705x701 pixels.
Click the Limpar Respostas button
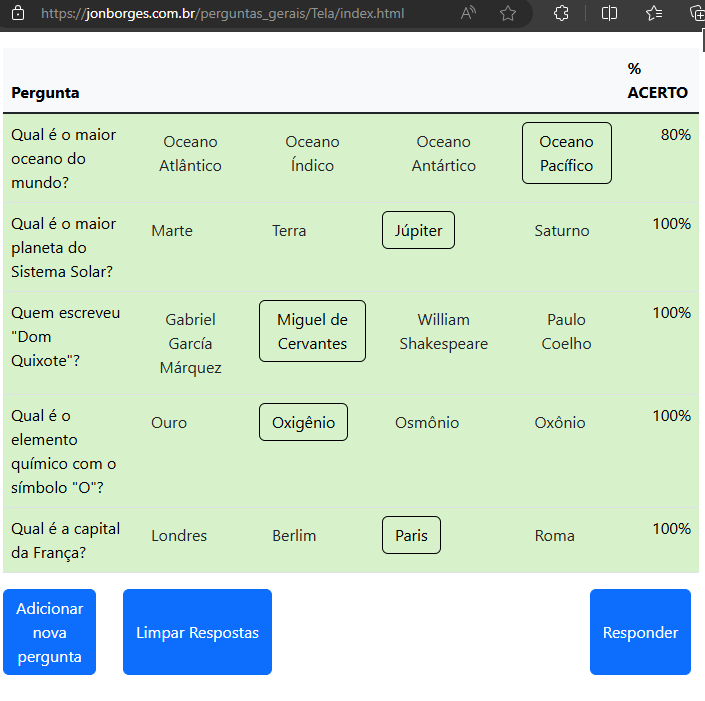197,632
